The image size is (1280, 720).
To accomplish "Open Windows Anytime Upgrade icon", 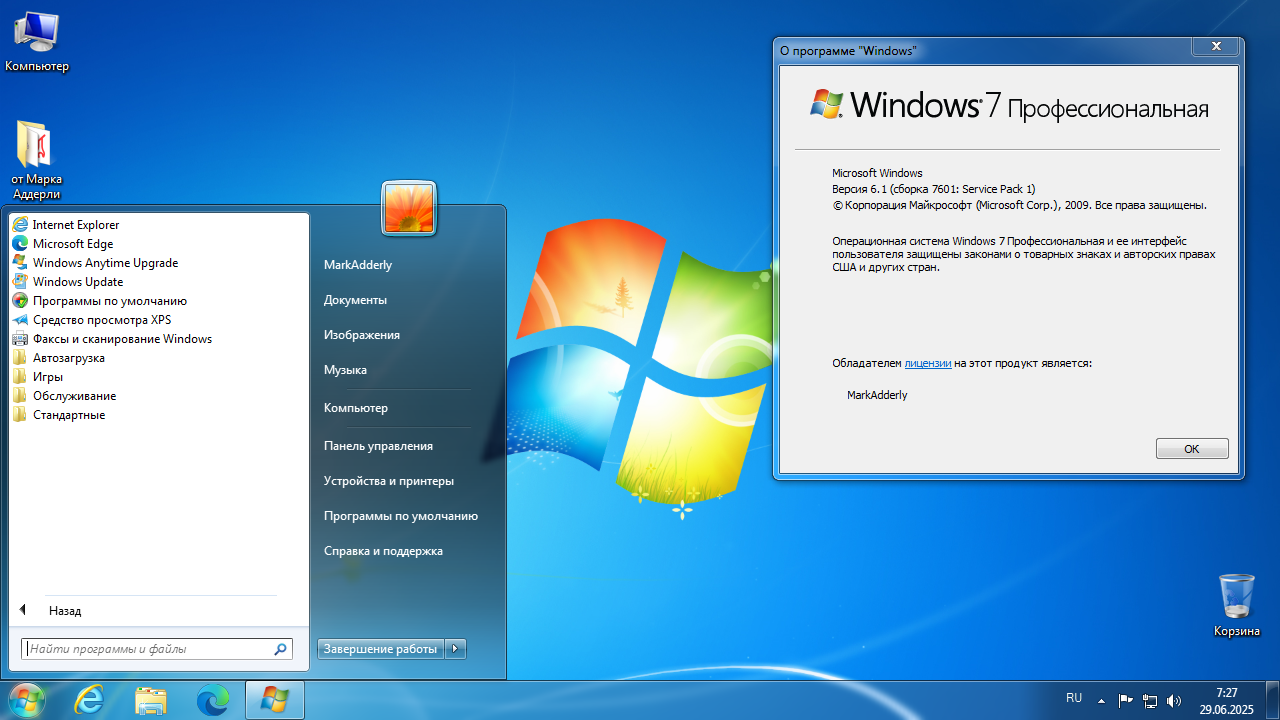I will (20, 263).
